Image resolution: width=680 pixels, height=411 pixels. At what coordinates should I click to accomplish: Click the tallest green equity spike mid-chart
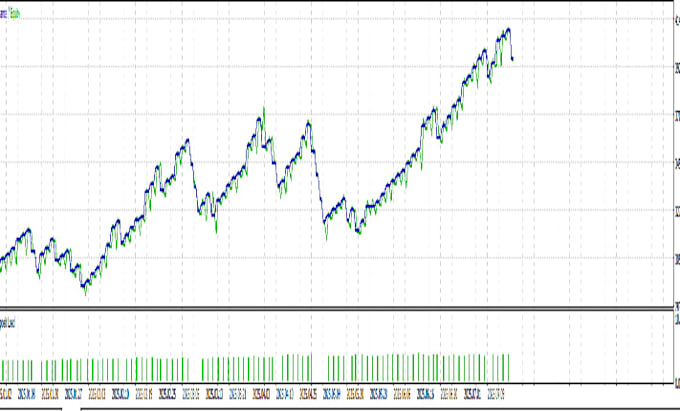pyautogui.click(x=264, y=109)
